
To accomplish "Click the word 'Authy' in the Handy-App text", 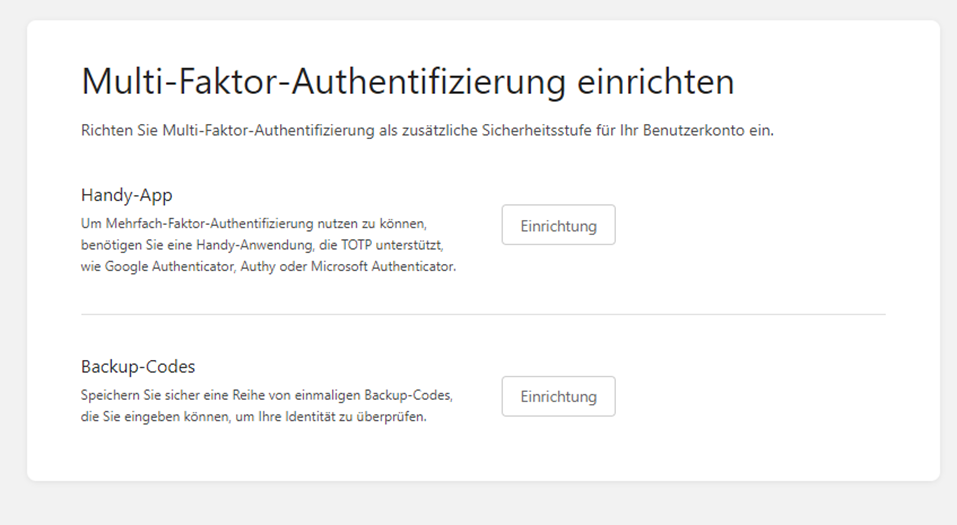I will click(x=258, y=267).
